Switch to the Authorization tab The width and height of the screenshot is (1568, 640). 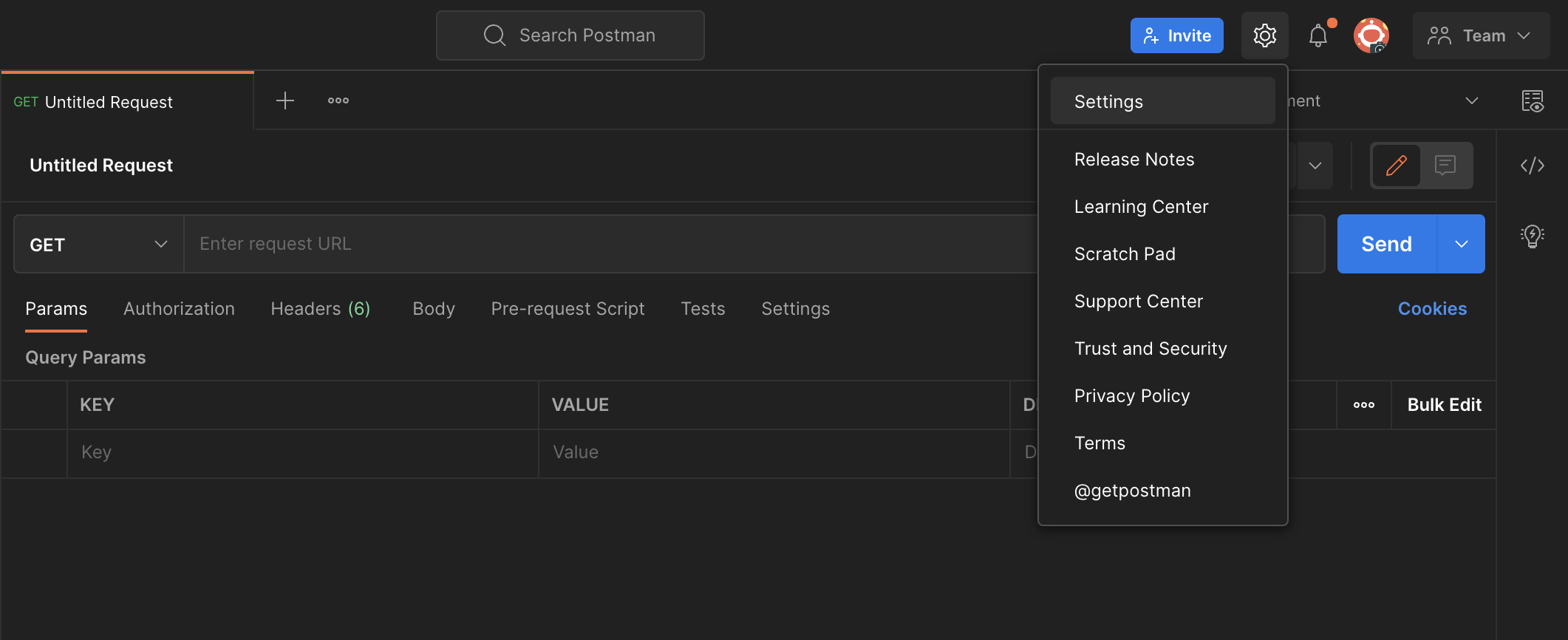179,309
